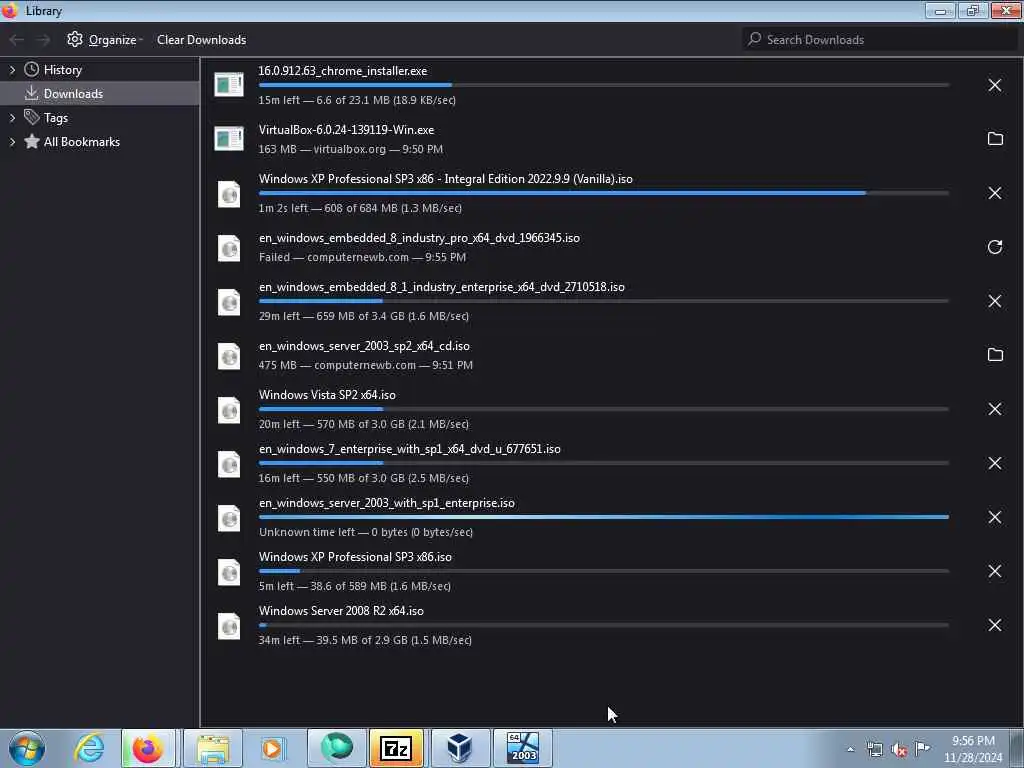Expand the Tags tree node
The width and height of the screenshot is (1024, 768).
(x=12, y=118)
